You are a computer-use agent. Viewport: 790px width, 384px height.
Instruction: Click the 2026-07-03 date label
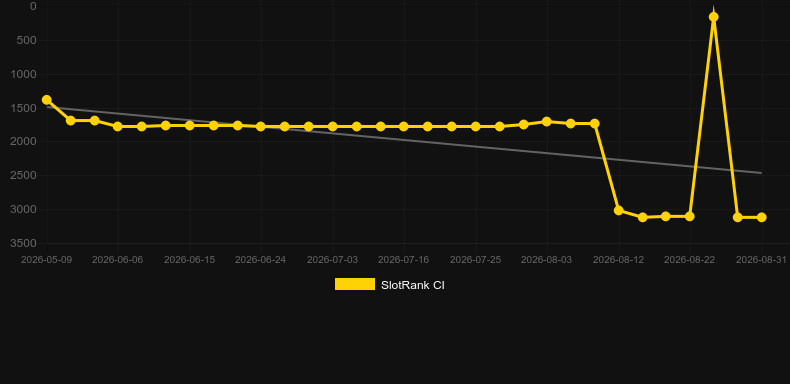pyautogui.click(x=333, y=260)
